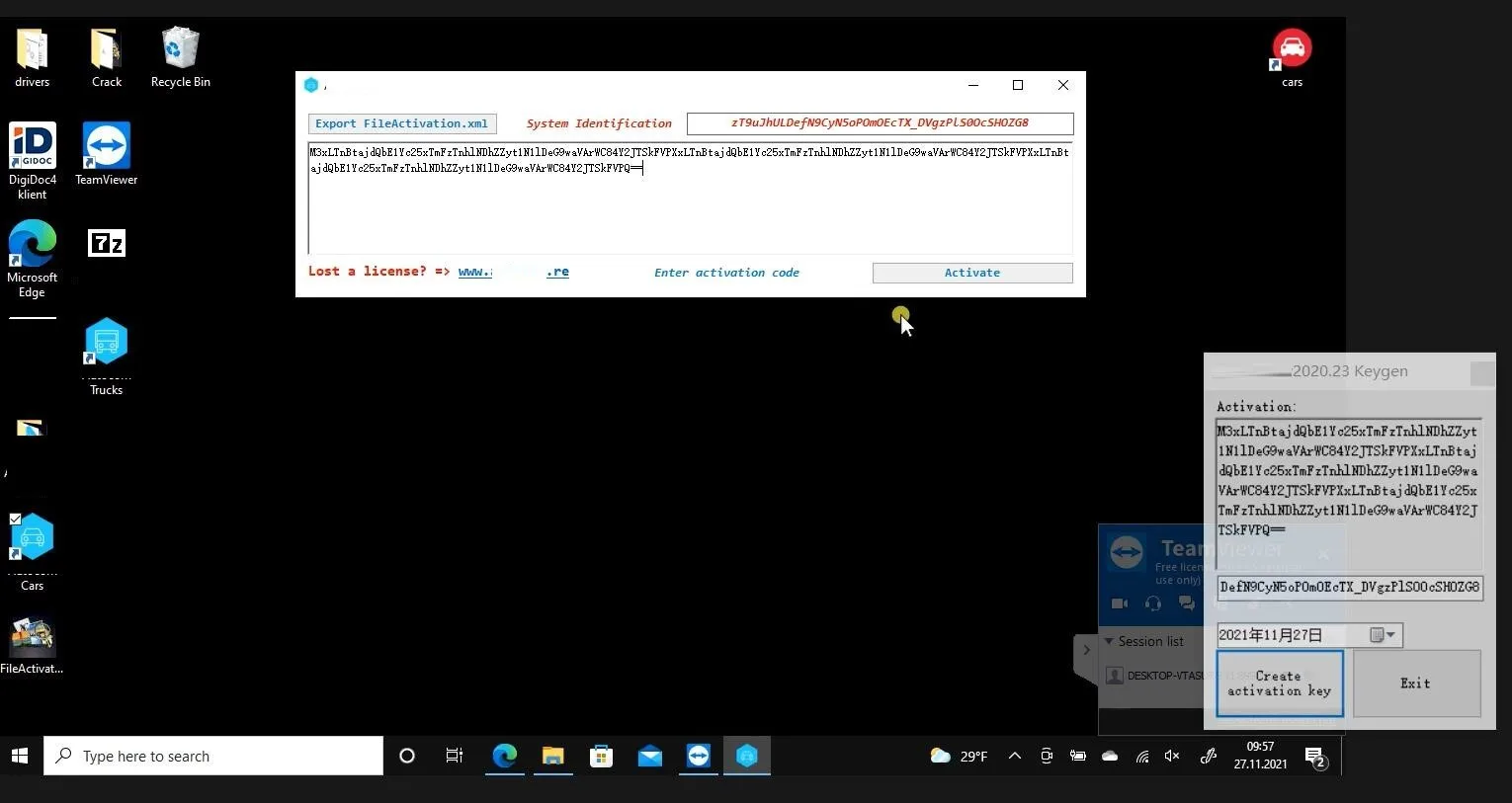This screenshot has width=1512, height=803.
Task: Show hidden tray icons chevron
Action: point(1014,756)
